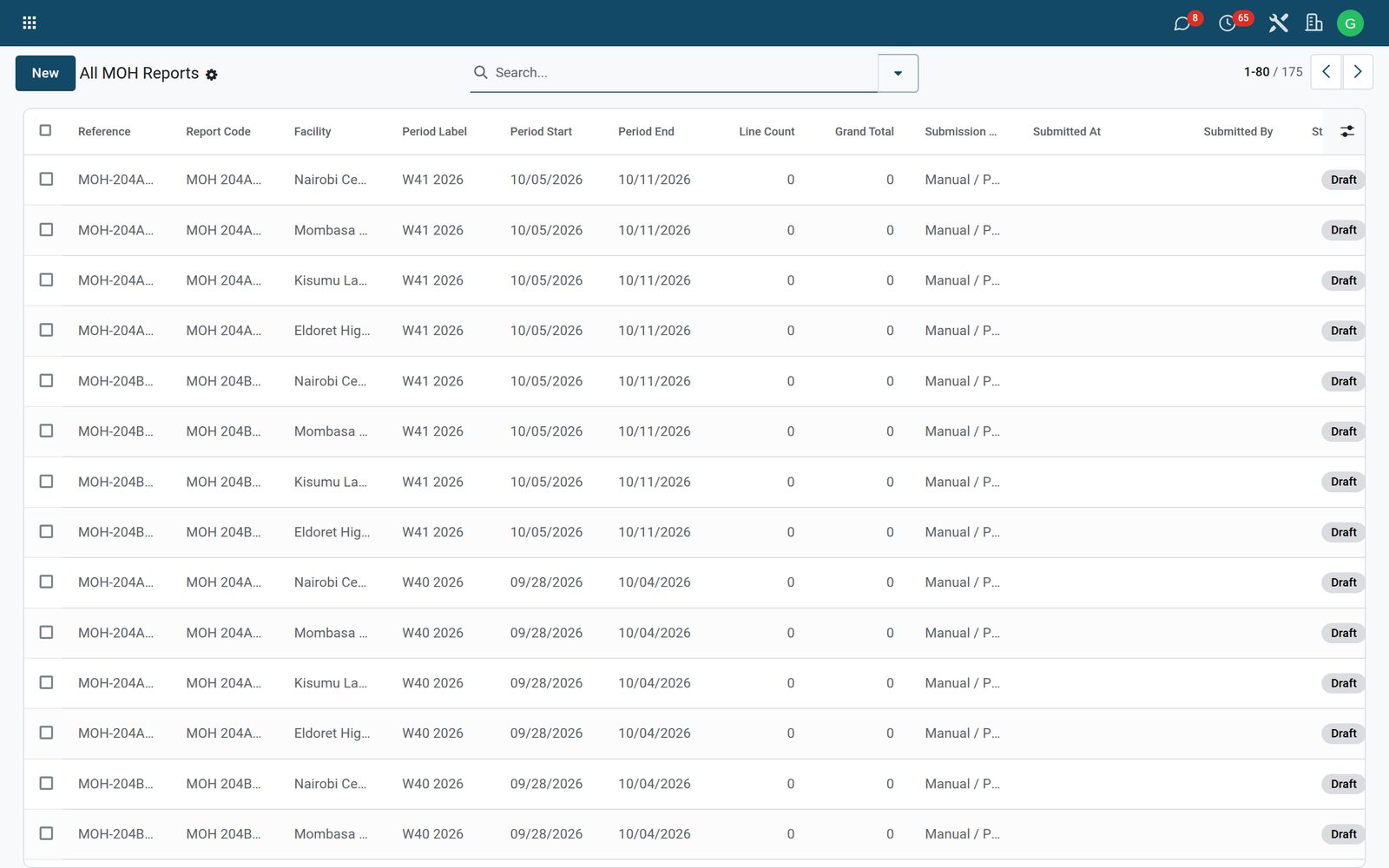Toggle the select-all header checkbox
Viewport: 1389px width, 868px height.
point(46,130)
